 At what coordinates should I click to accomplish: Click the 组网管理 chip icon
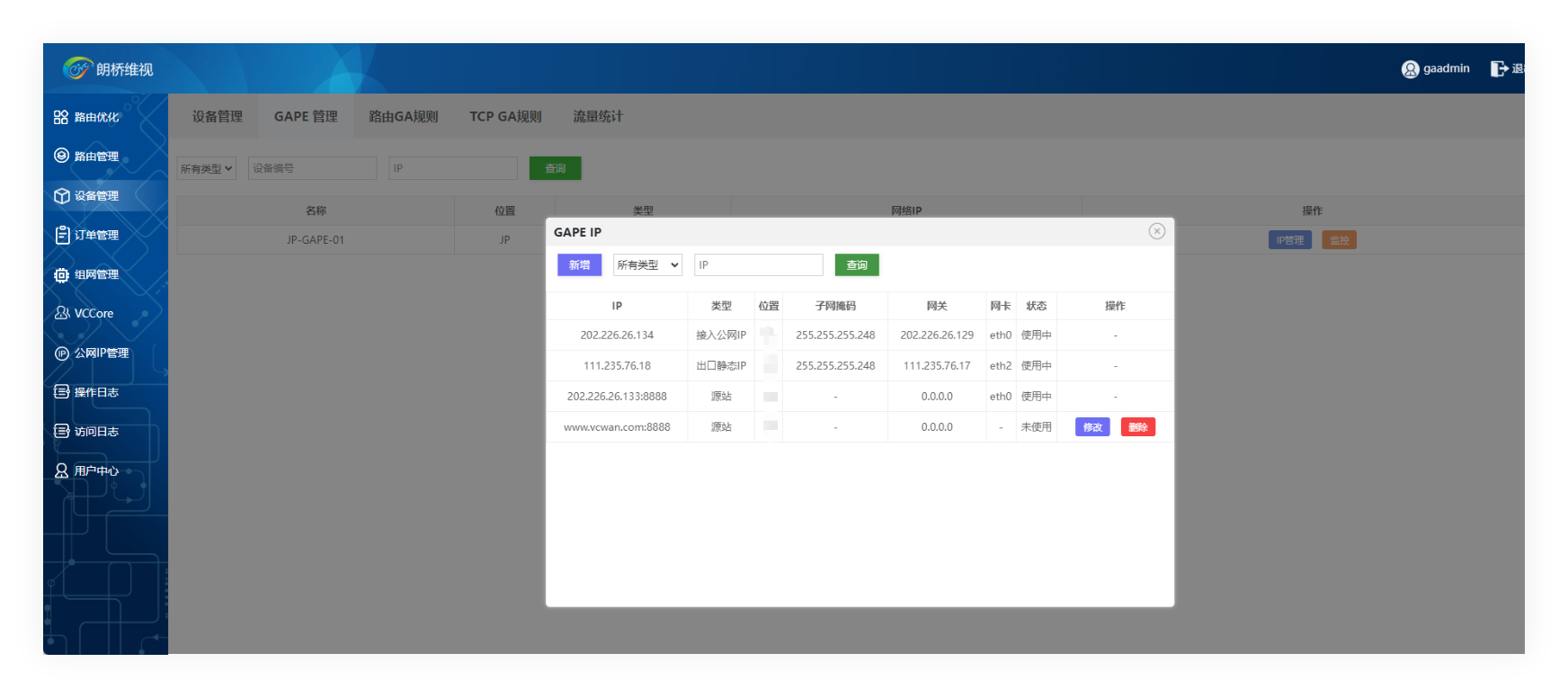tap(61, 274)
